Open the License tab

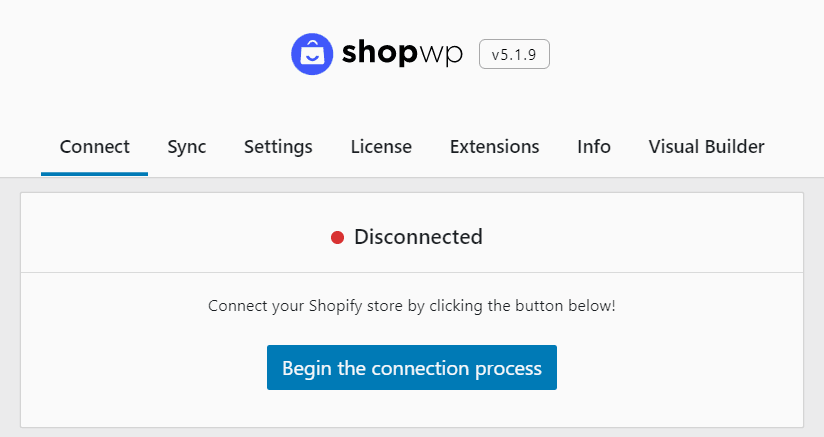pyautogui.click(x=381, y=147)
